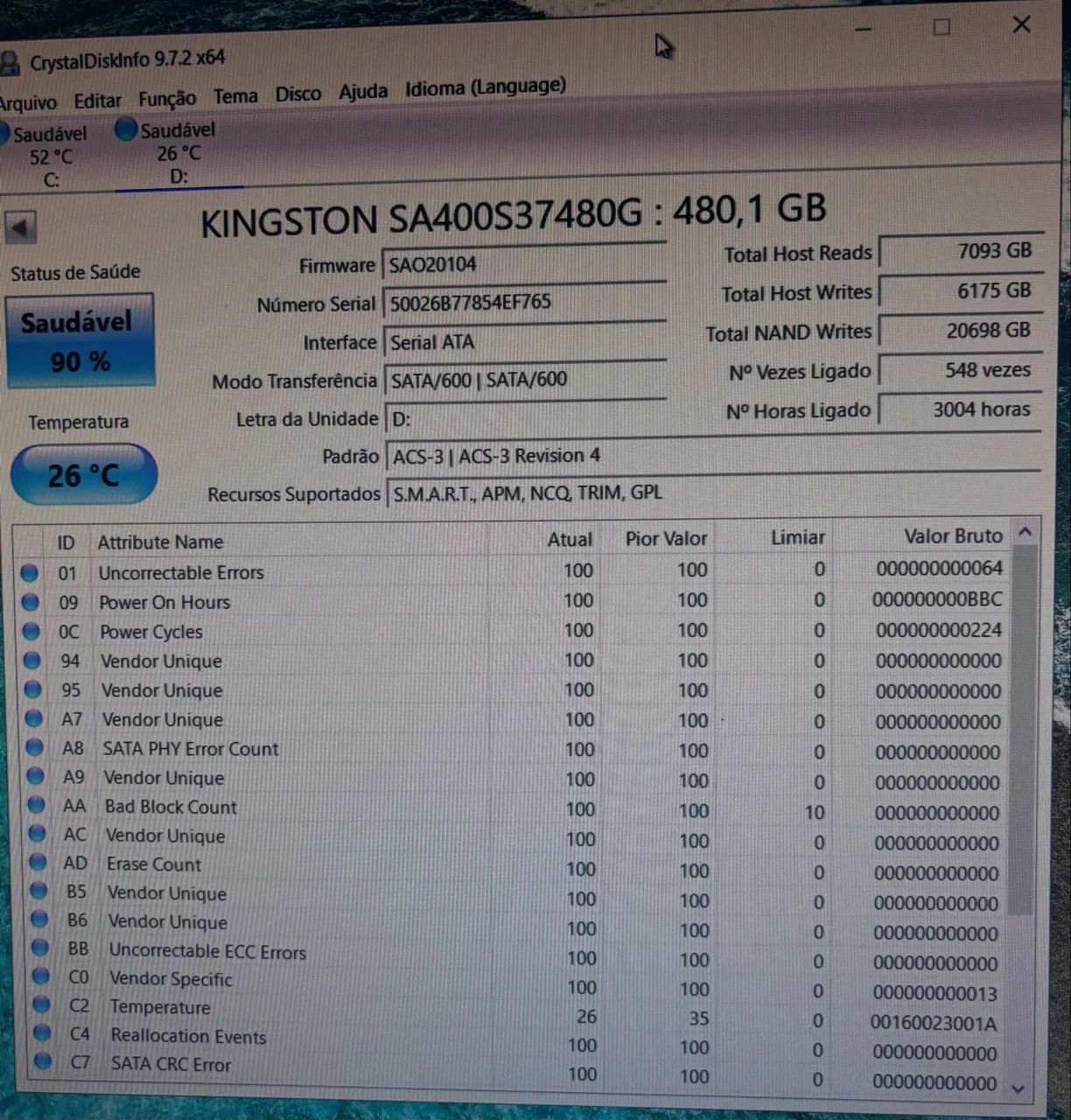Click Nº Horas Ligado value 3004 horas
Screen dimensions: 1071x1120
(960, 409)
